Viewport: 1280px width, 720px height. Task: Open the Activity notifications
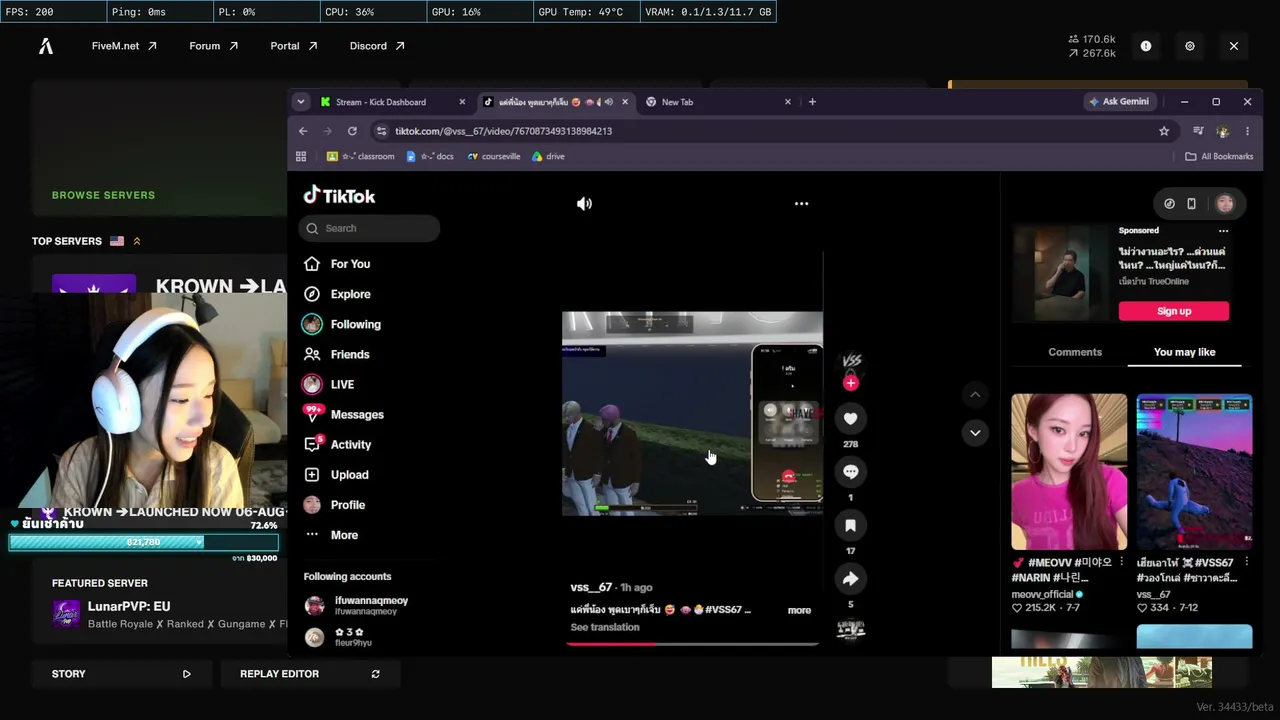350,445
